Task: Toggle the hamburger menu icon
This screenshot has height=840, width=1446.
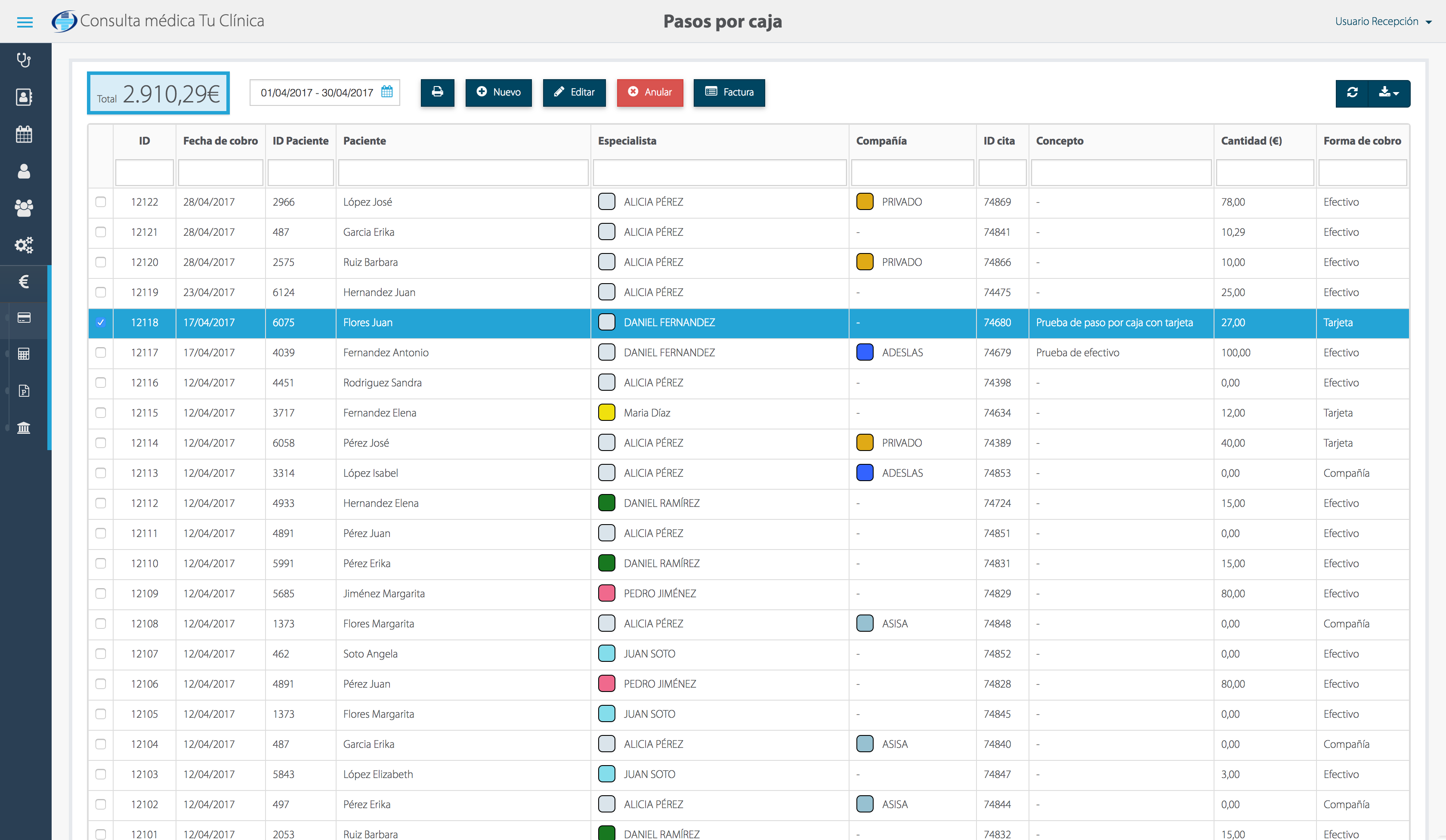Action: pos(25,22)
